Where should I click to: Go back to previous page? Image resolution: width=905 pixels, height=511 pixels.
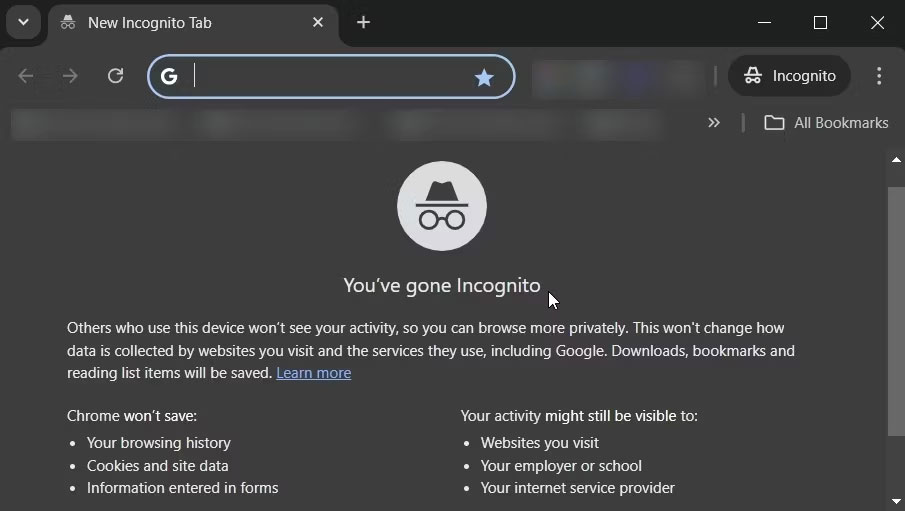(x=26, y=76)
